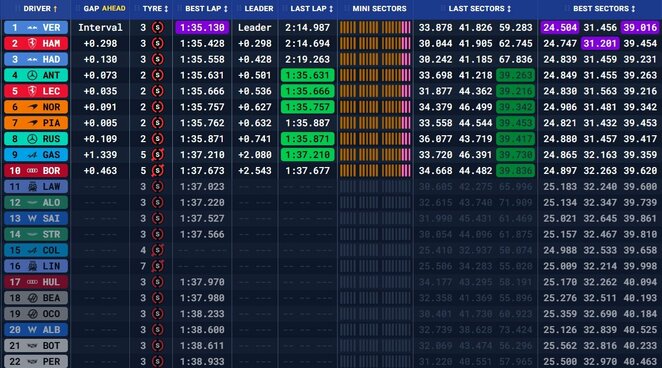Click the soft tyre icon in NOR row
The width and height of the screenshot is (662, 368).
pos(157,107)
